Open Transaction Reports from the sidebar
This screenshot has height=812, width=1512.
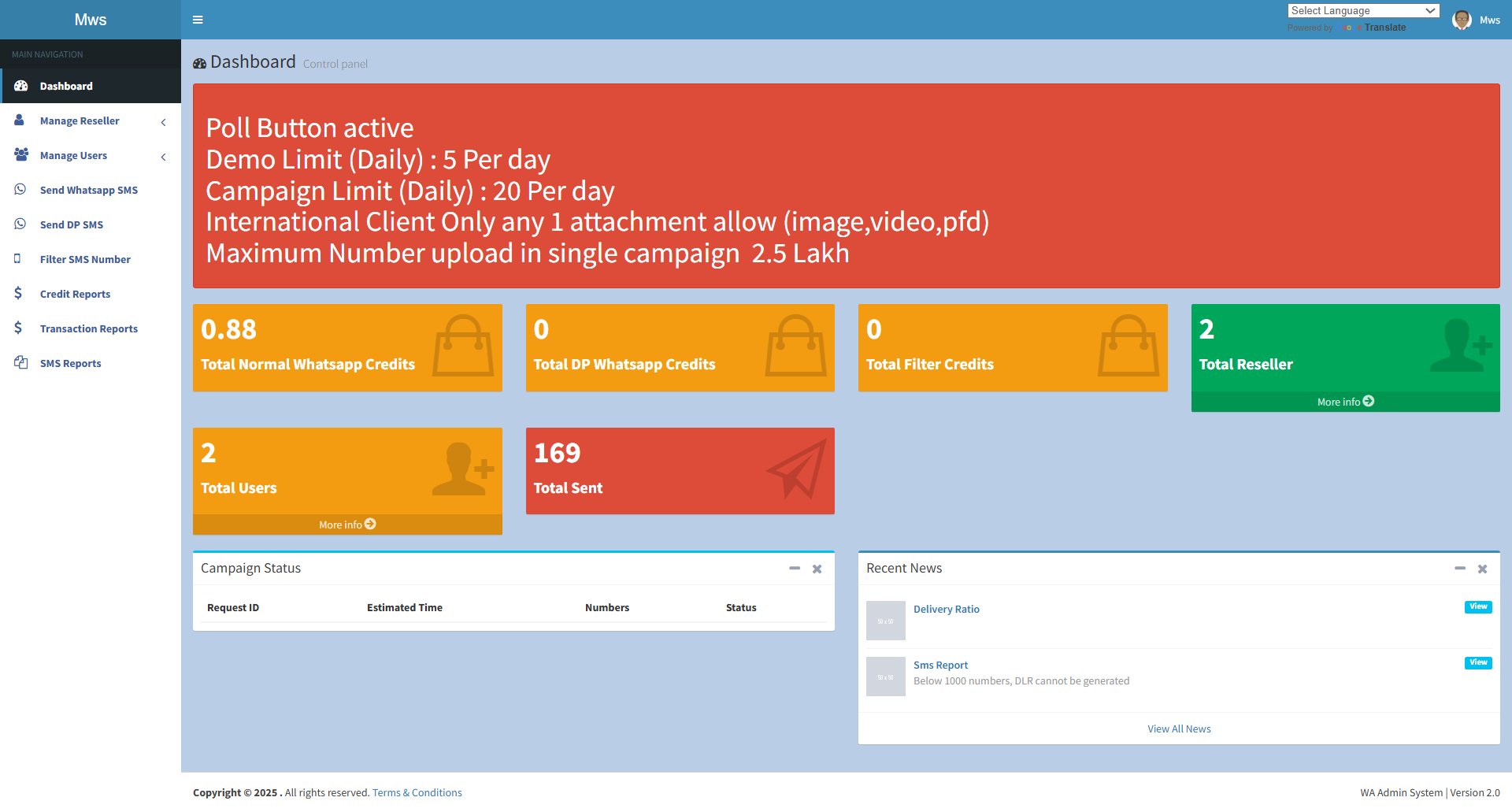(x=89, y=328)
